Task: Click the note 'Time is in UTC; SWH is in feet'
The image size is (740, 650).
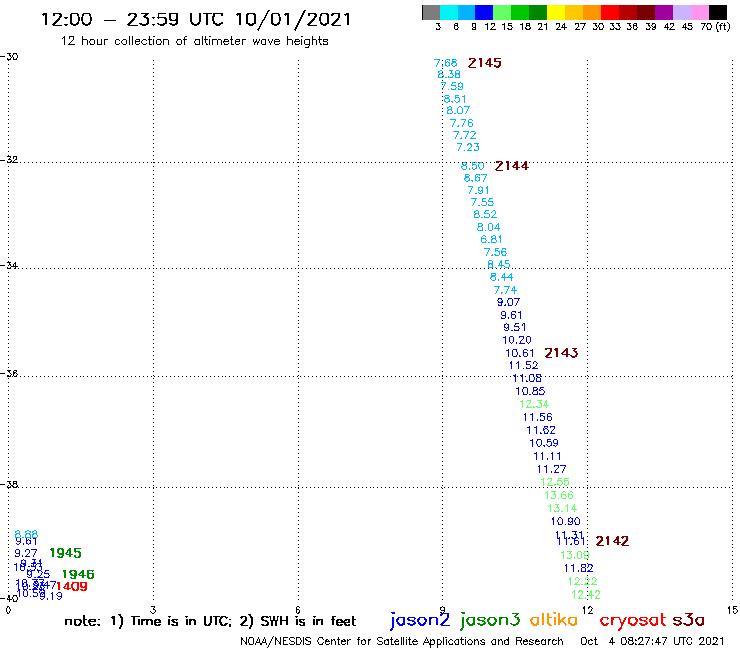Action: (x=210, y=621)
